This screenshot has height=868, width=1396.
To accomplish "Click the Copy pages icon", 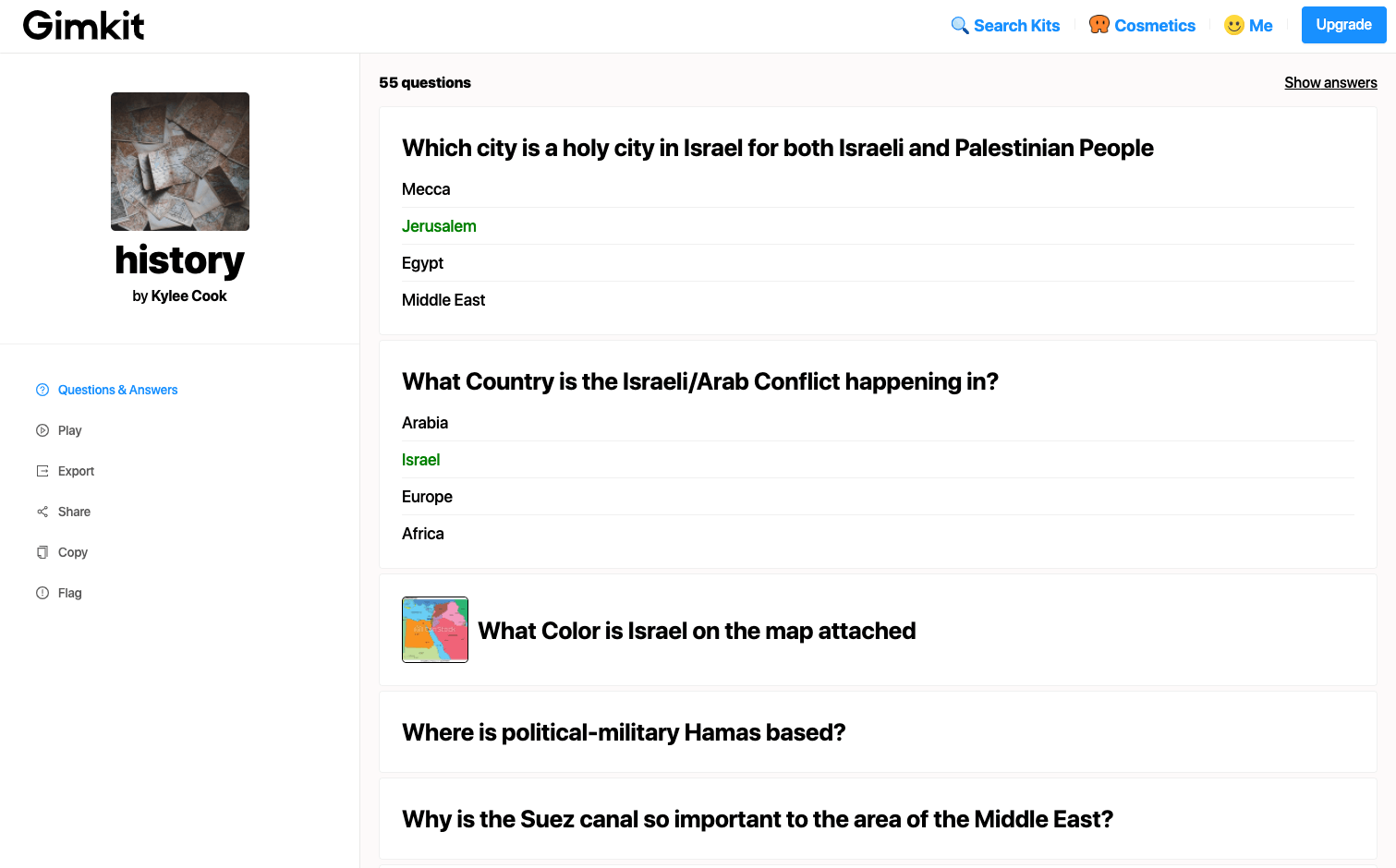I will [x=42, y=552].
